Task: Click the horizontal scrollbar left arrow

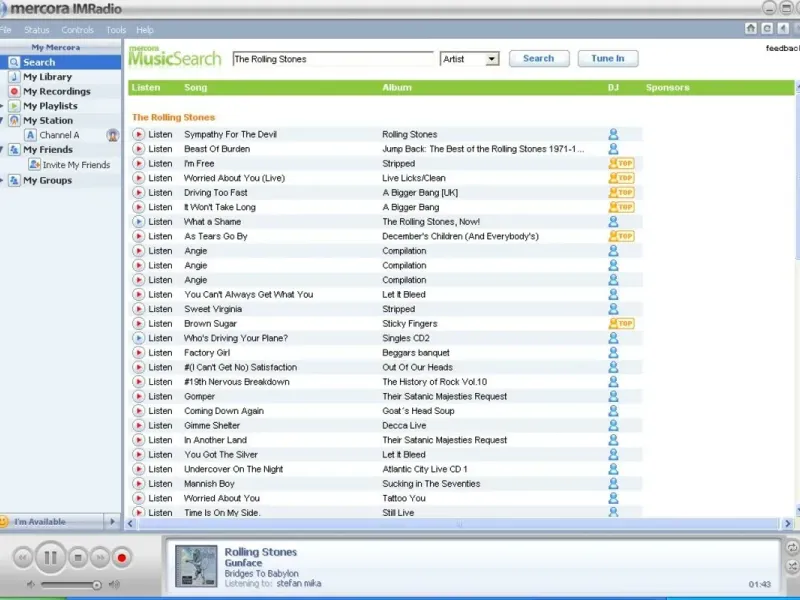Action: pyautogui.click(x=131, y=523)
